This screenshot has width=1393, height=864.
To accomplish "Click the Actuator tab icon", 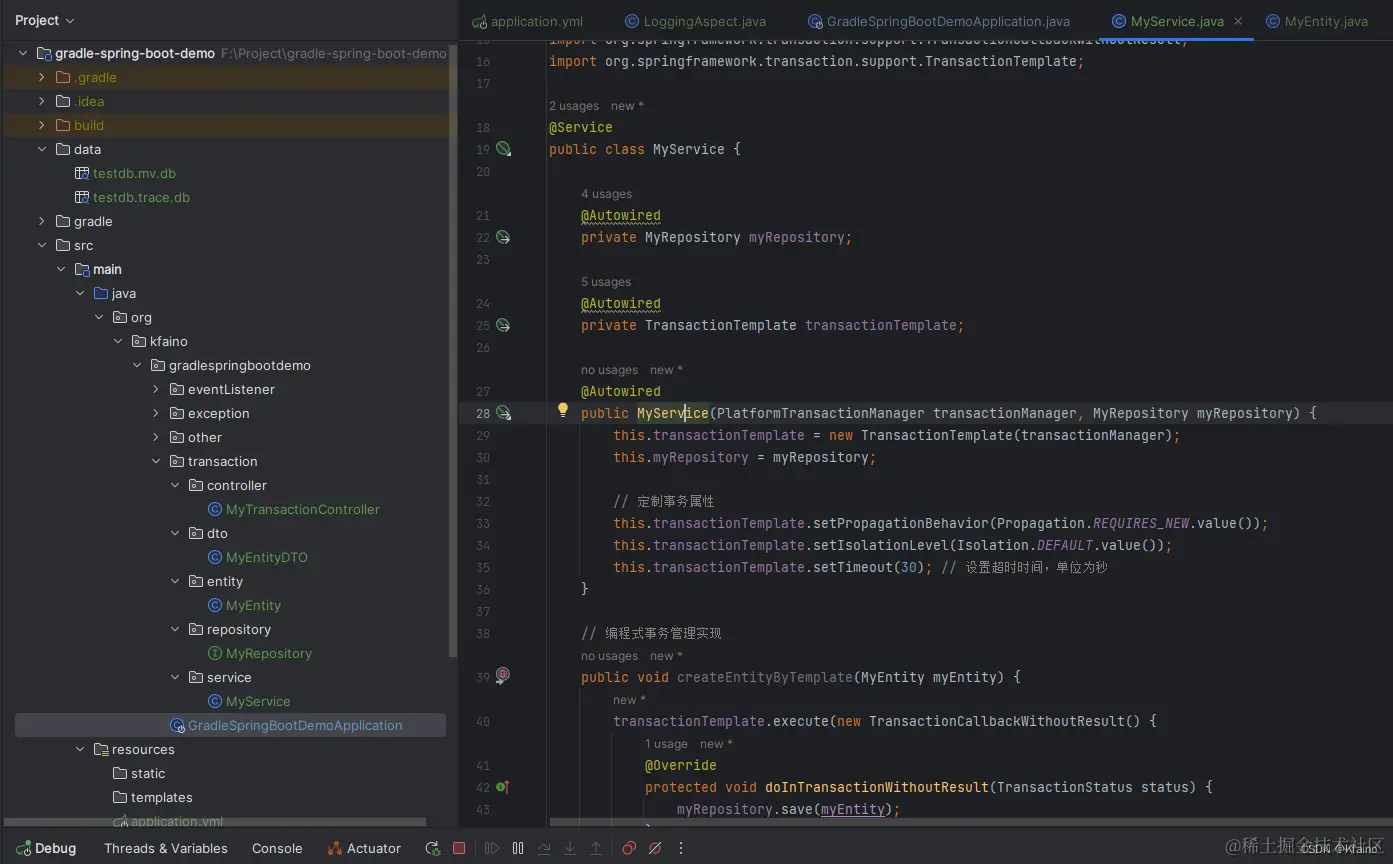I will tap(335, 848).
